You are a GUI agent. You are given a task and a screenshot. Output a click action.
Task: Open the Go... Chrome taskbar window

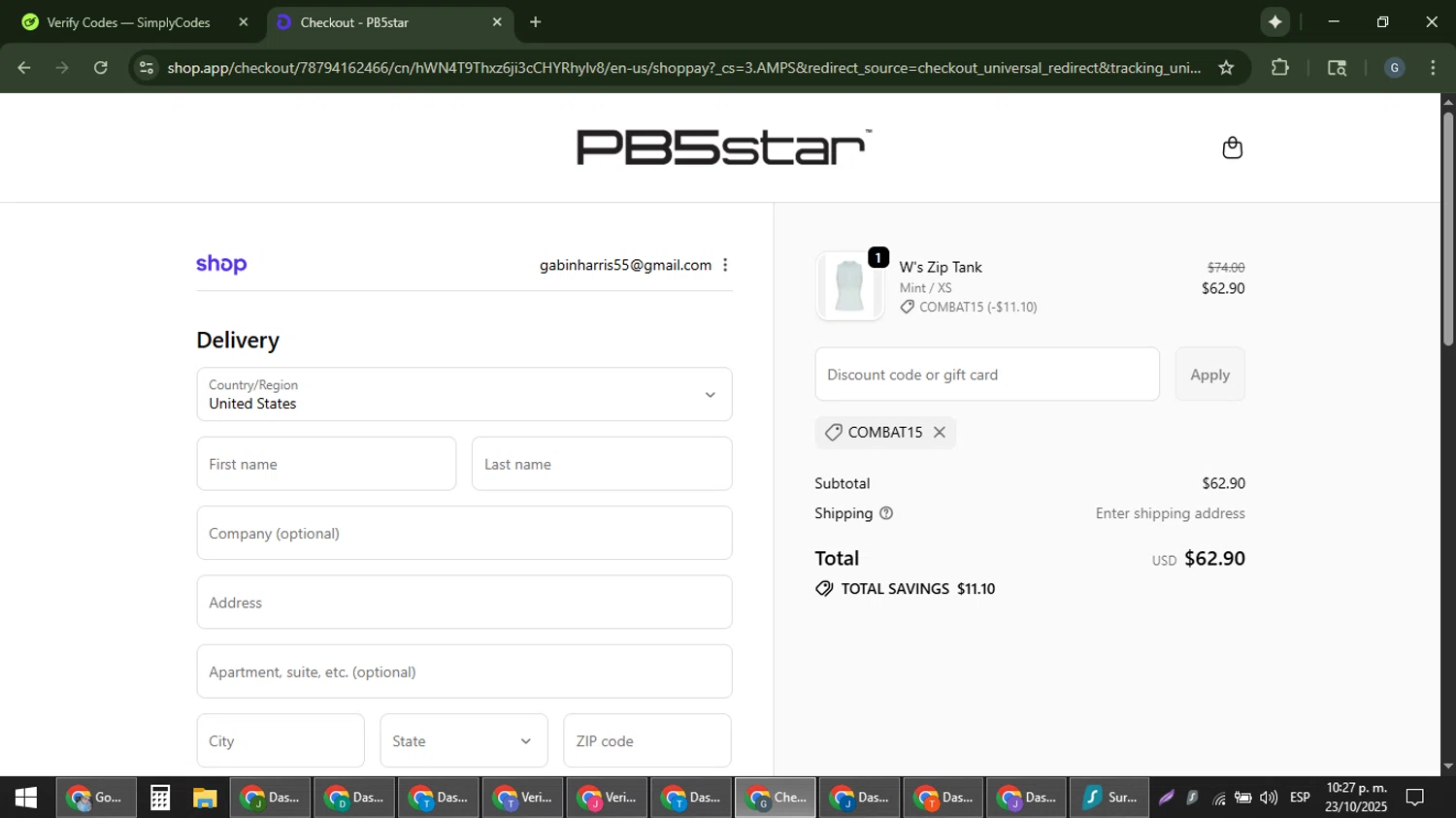pyautogui.click(x=95, y=798)
